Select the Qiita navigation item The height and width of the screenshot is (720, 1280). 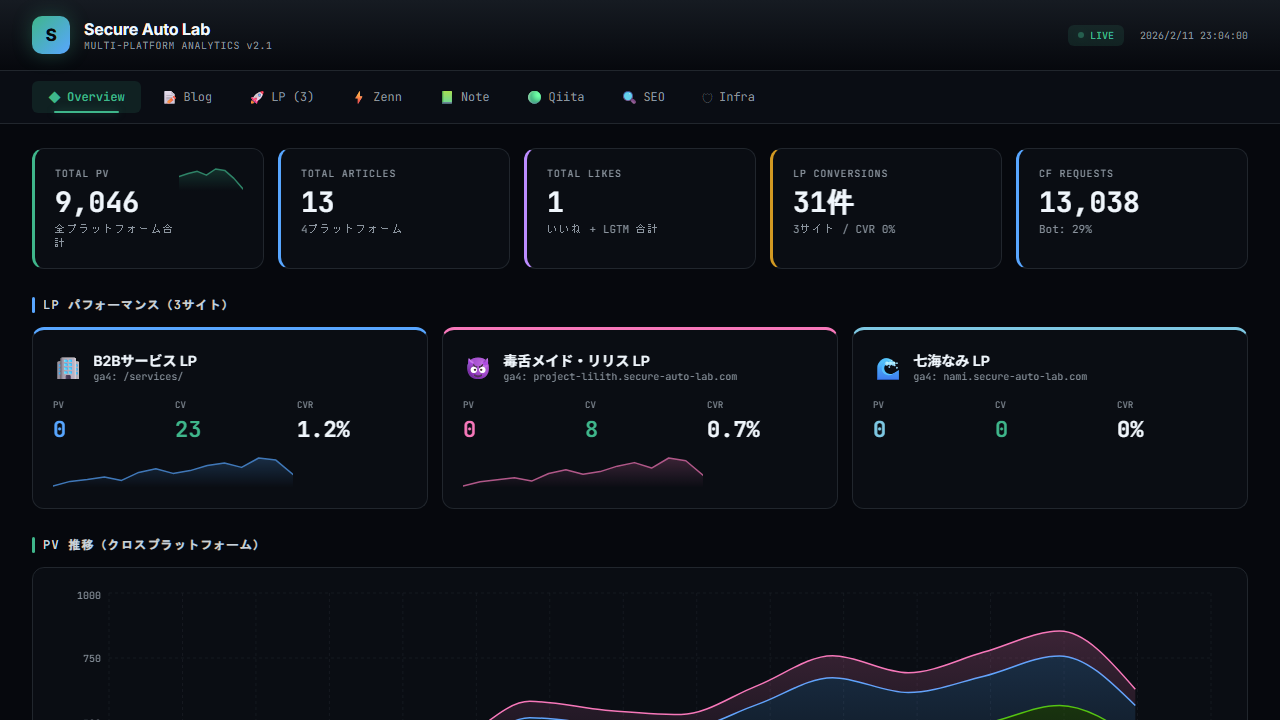coord(556,97)
